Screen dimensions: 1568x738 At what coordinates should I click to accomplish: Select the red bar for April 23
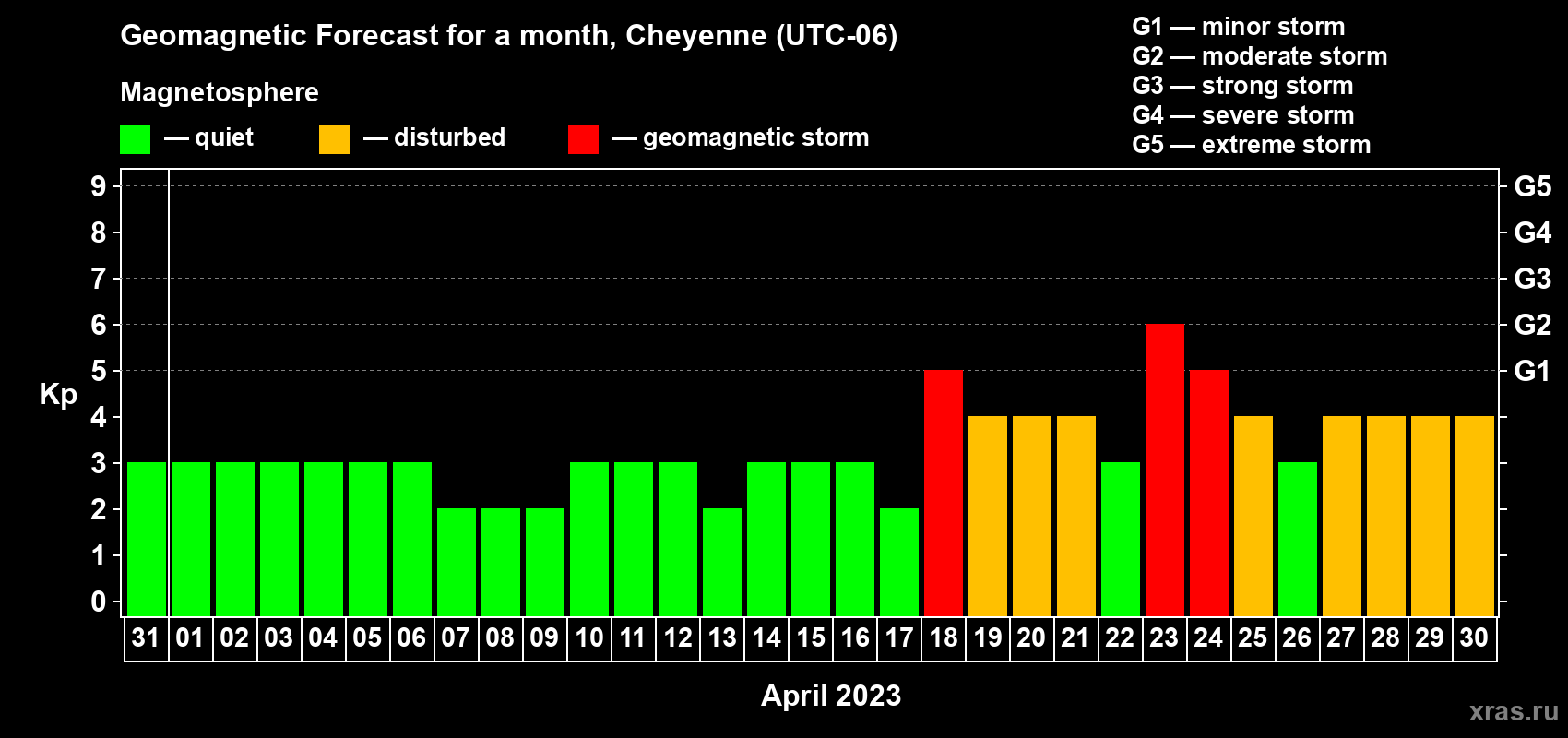click(1165, 470)
